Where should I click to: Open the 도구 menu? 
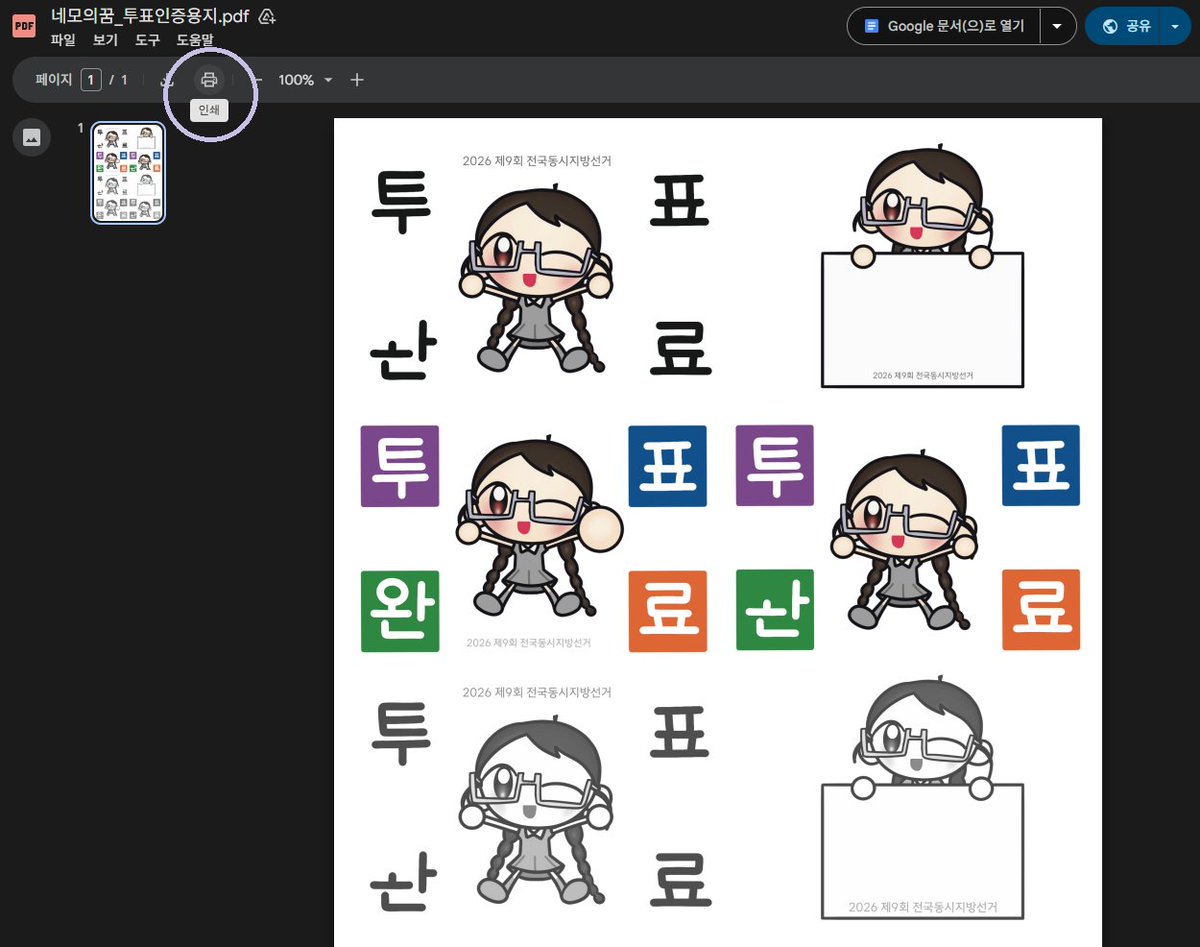pyautogui.click(x=147, y=41)
